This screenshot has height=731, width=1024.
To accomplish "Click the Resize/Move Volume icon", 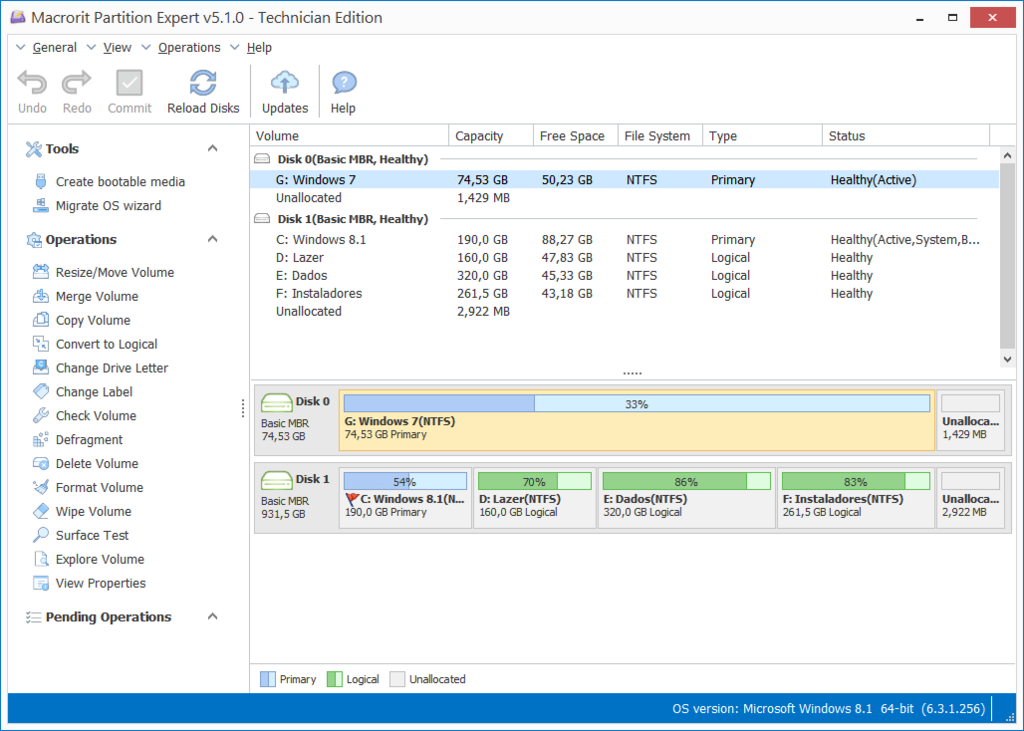I will pos(41,272).
